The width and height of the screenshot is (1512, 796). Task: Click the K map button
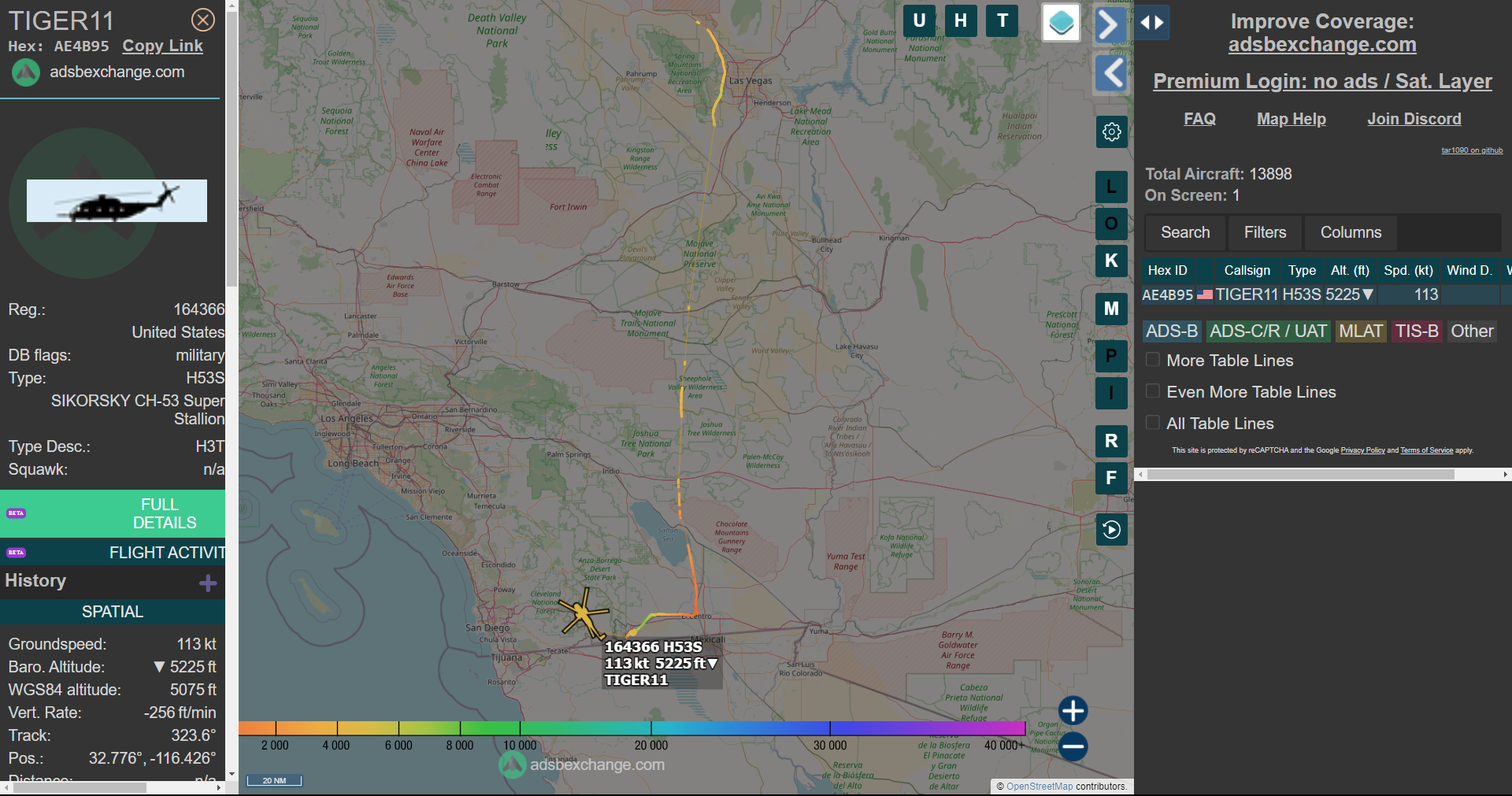[1112, 261]
